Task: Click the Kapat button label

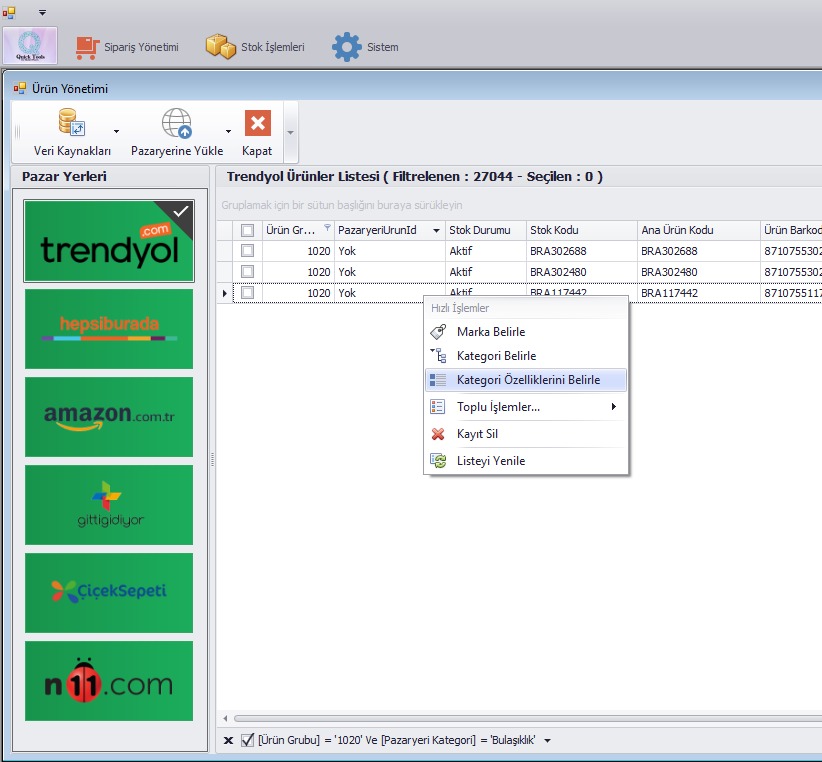Action: 257,151
